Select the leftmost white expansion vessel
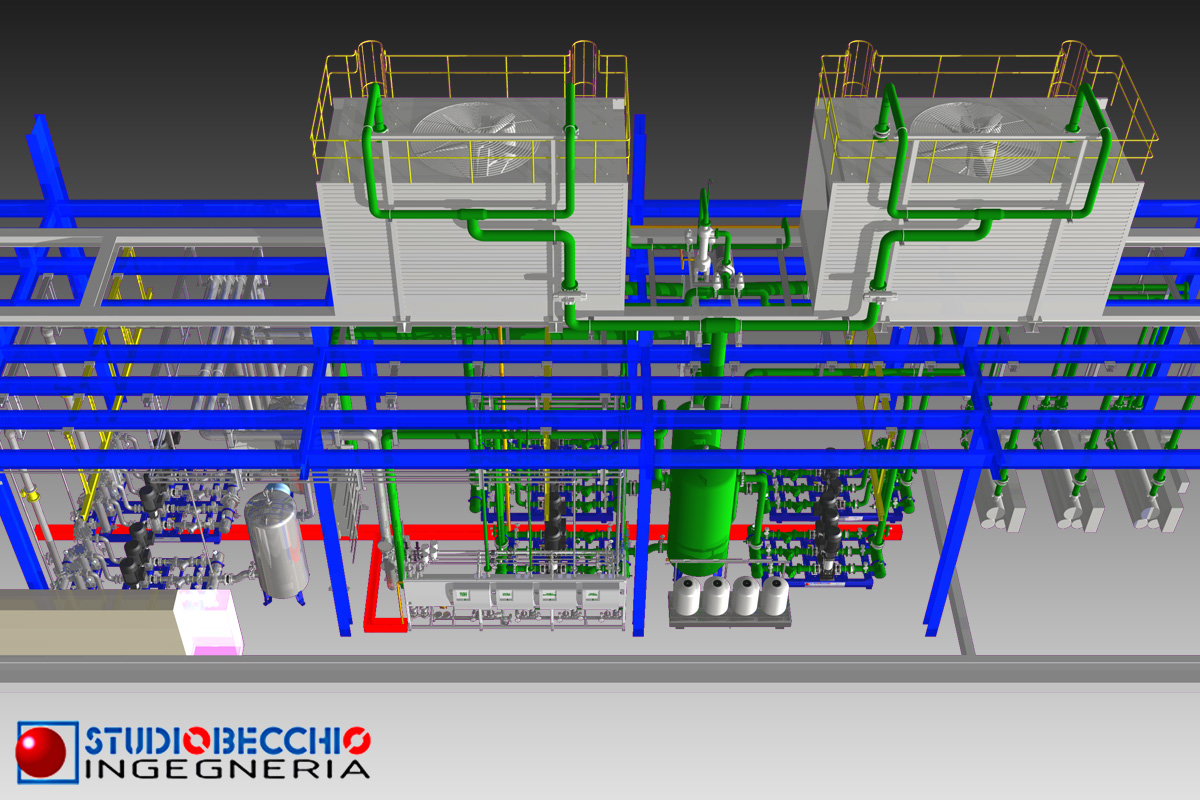 tap(688, 595)
